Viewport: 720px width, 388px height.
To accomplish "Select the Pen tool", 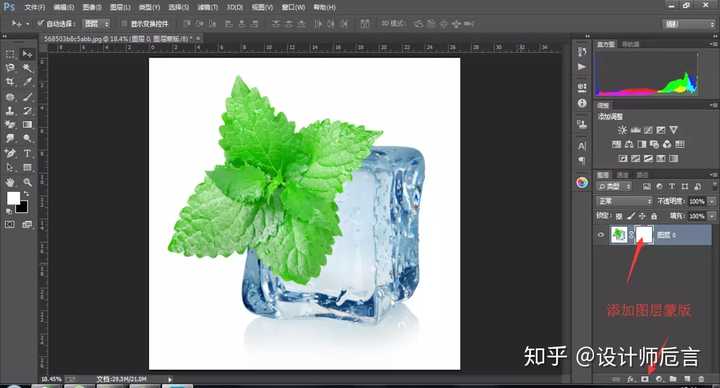I will pyautogui.click(x=10, y=153).
